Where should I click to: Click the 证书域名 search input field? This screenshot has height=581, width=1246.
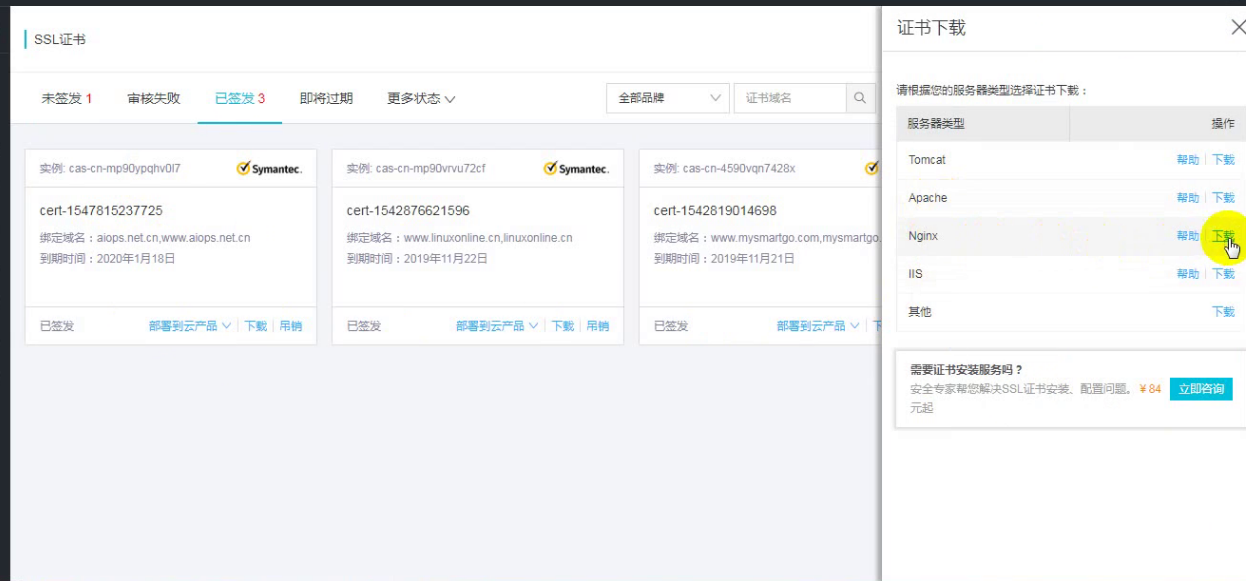790,98
